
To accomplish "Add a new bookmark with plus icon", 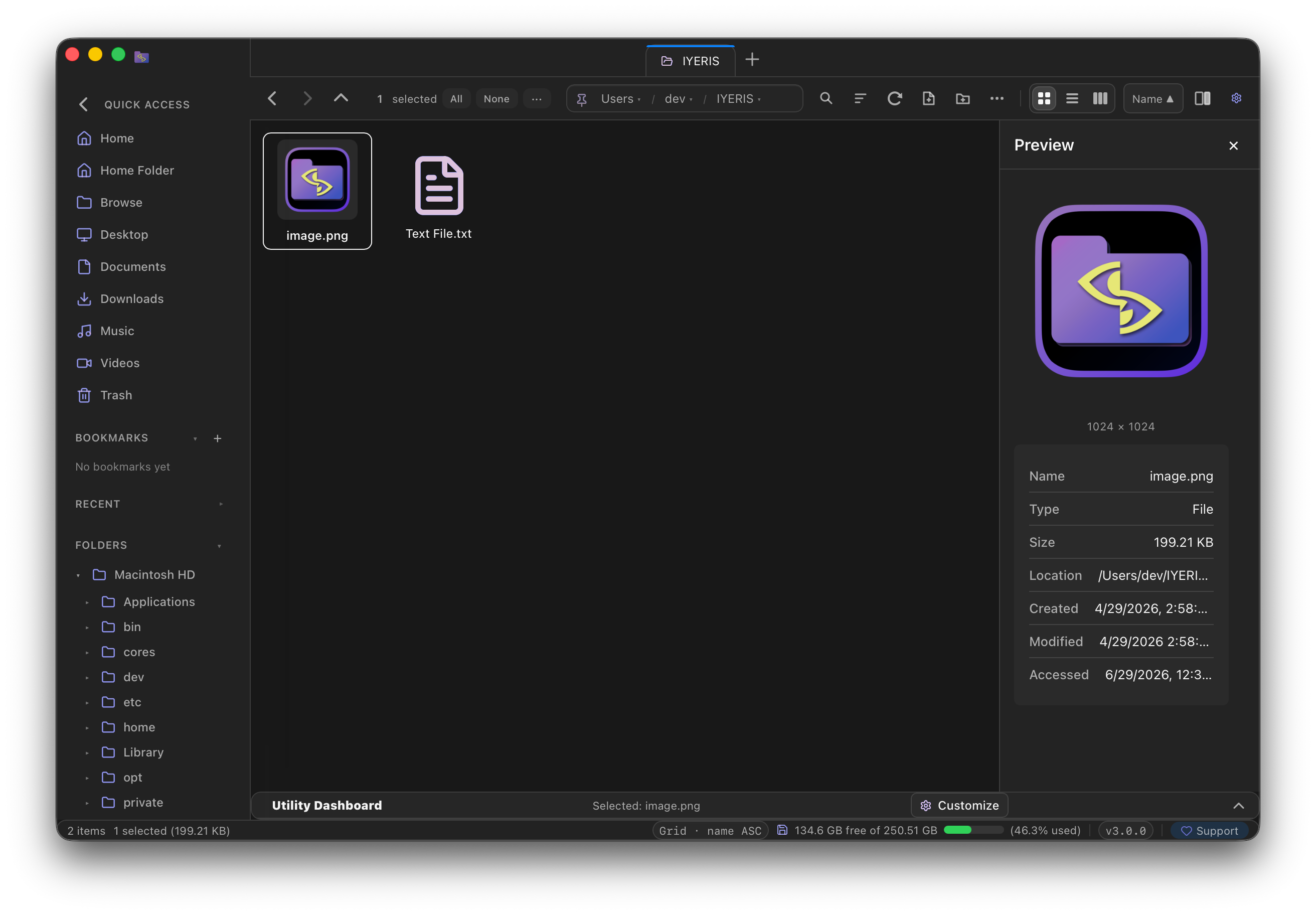I will point(218,438).
